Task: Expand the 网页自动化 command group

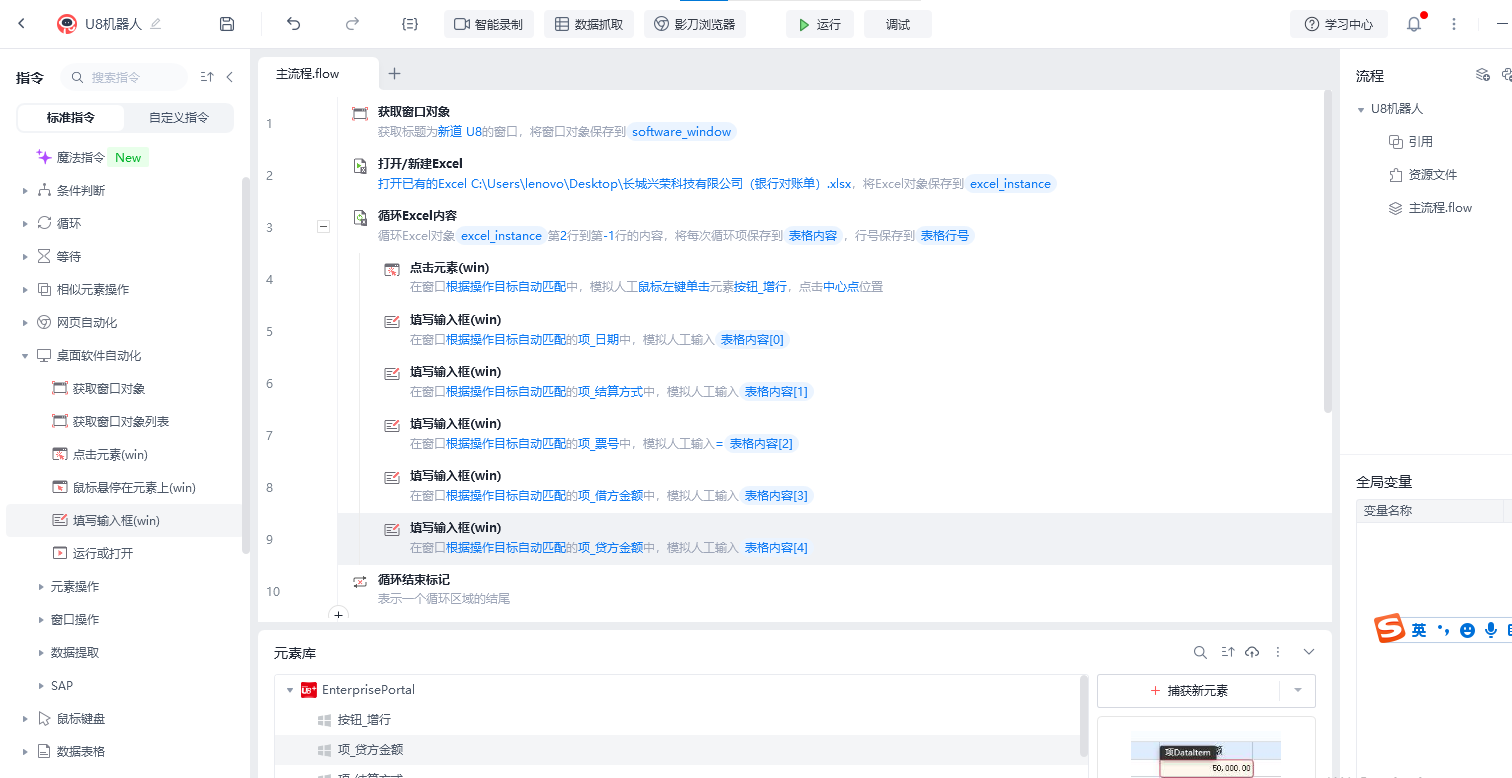Action: tap(26, 322)
